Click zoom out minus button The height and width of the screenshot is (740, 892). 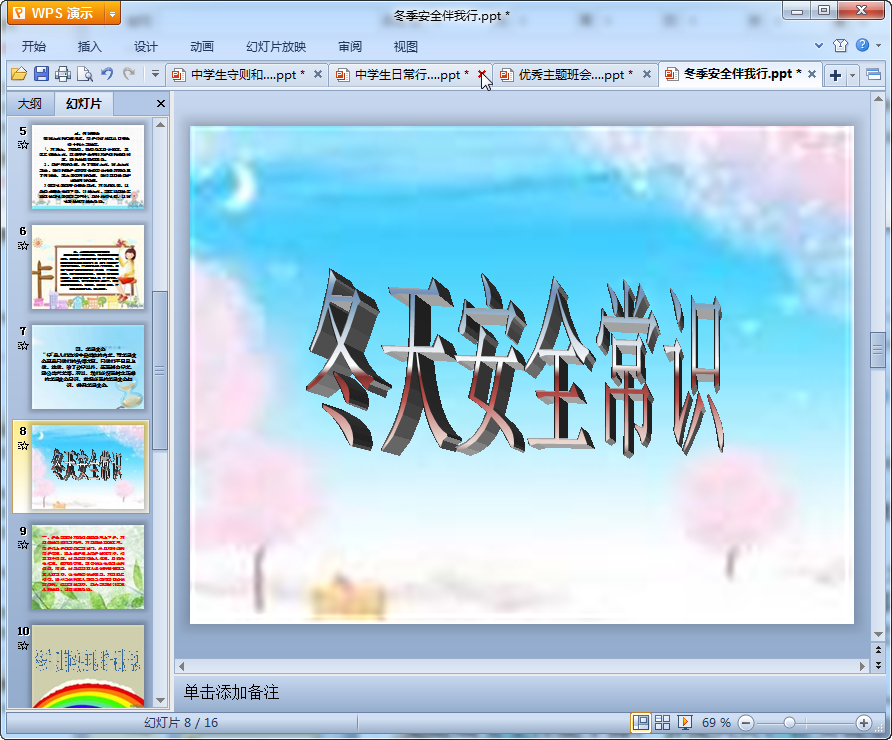(x=746, y=723)
